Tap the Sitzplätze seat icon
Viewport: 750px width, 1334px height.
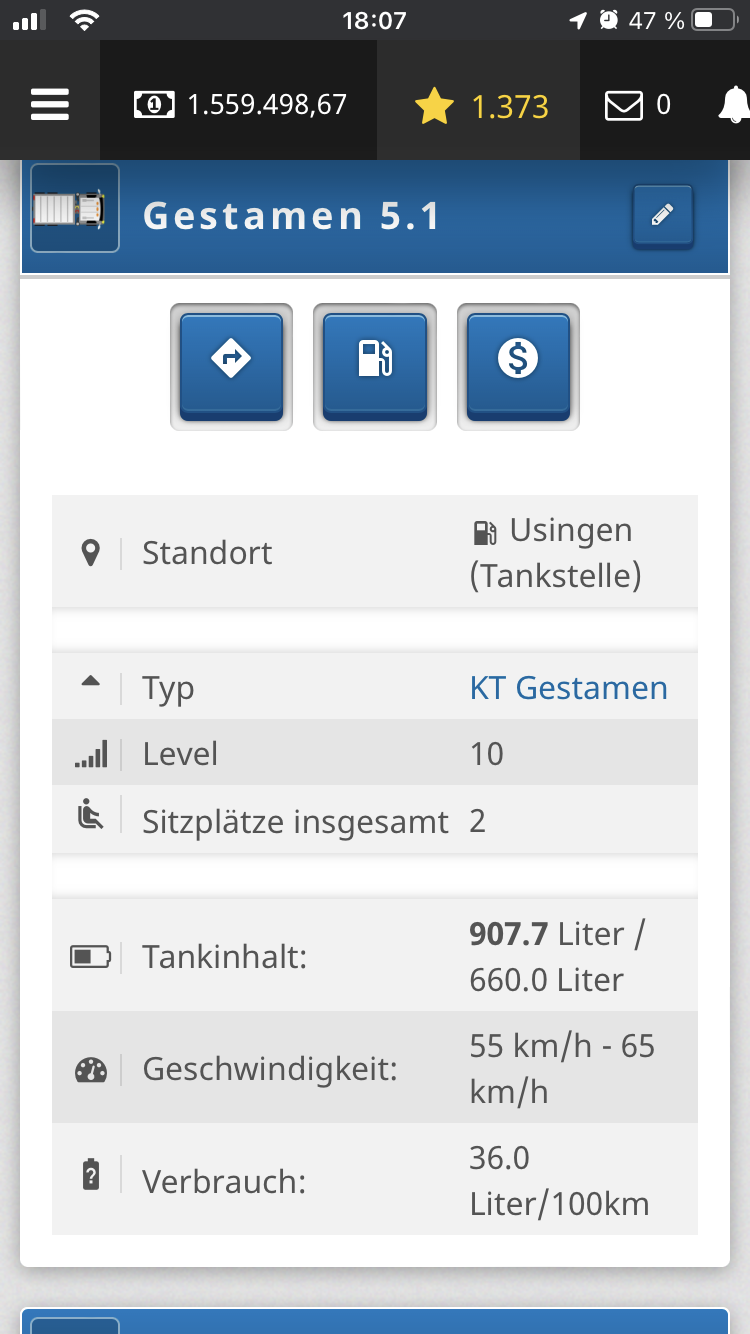pos(90,817)
